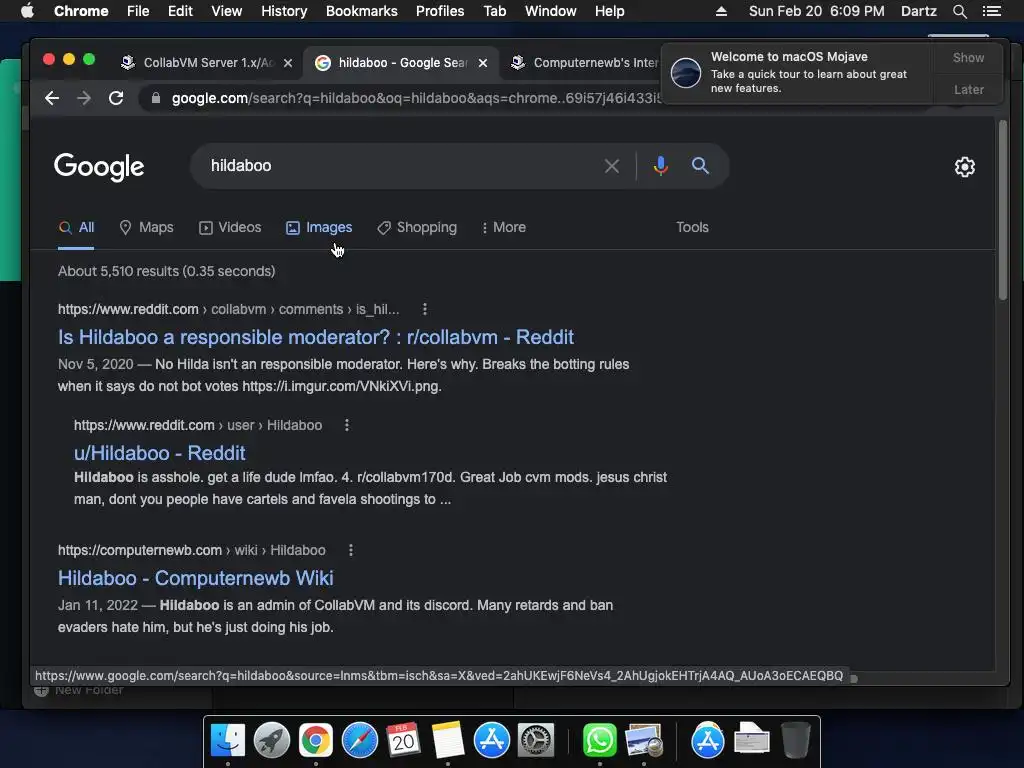Screen dimensions: 1024x768
Task: Open the Chrome application menu
Action: coord(81,11)
